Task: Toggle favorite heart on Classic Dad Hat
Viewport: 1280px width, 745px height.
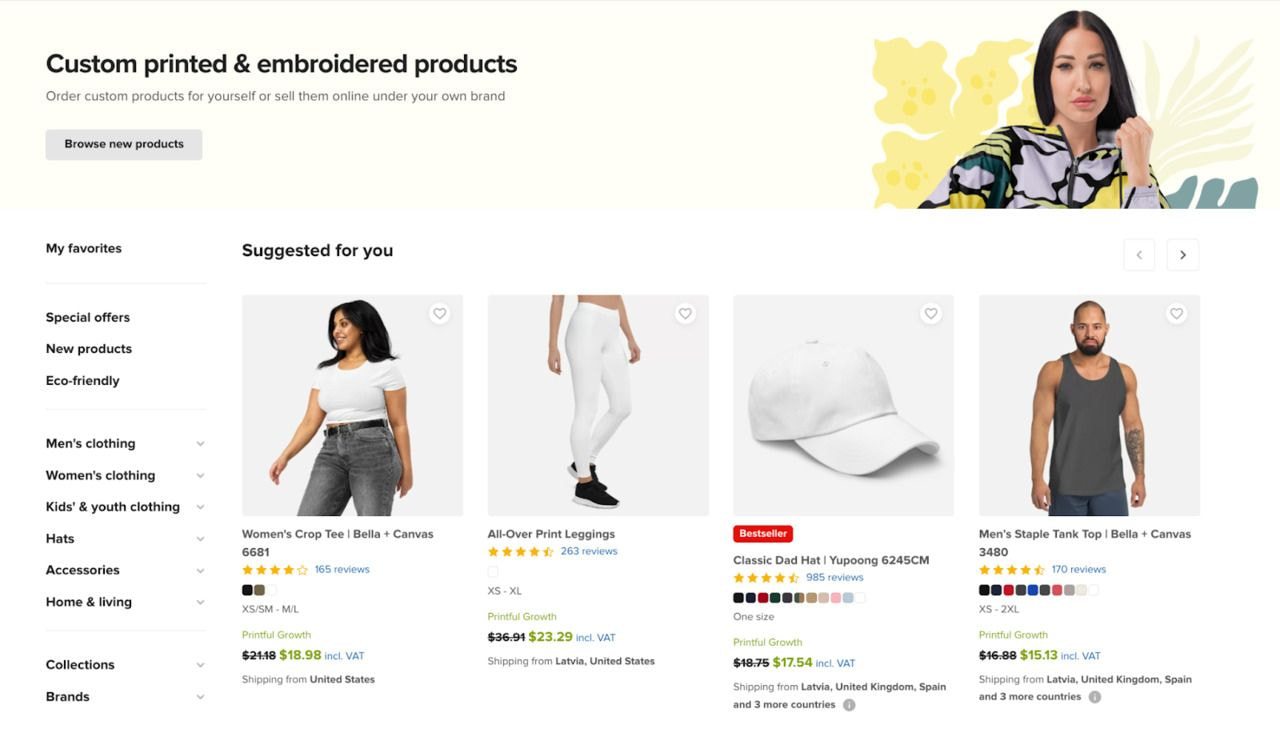Action: pyautogui.click(x=931, y=314)
